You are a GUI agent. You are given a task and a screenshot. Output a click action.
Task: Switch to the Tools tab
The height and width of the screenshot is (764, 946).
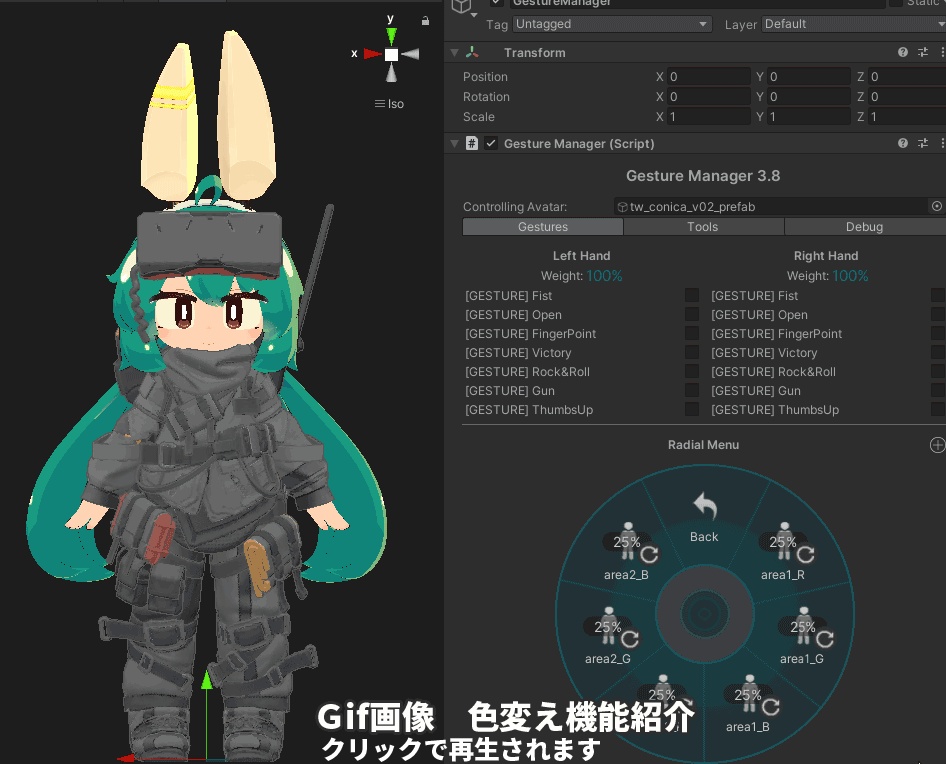(703, 227)
